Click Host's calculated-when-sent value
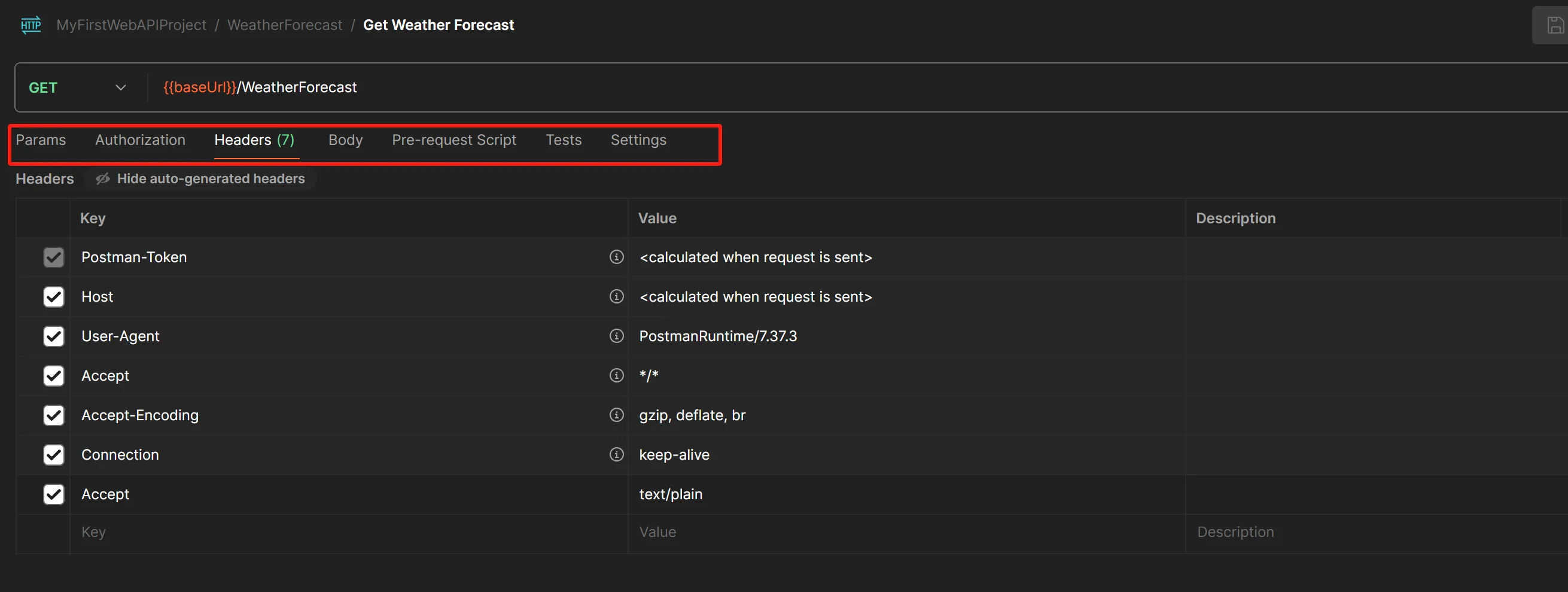Image resolution: width=1568 pixels, height=592 pixels. coord(756,297)
